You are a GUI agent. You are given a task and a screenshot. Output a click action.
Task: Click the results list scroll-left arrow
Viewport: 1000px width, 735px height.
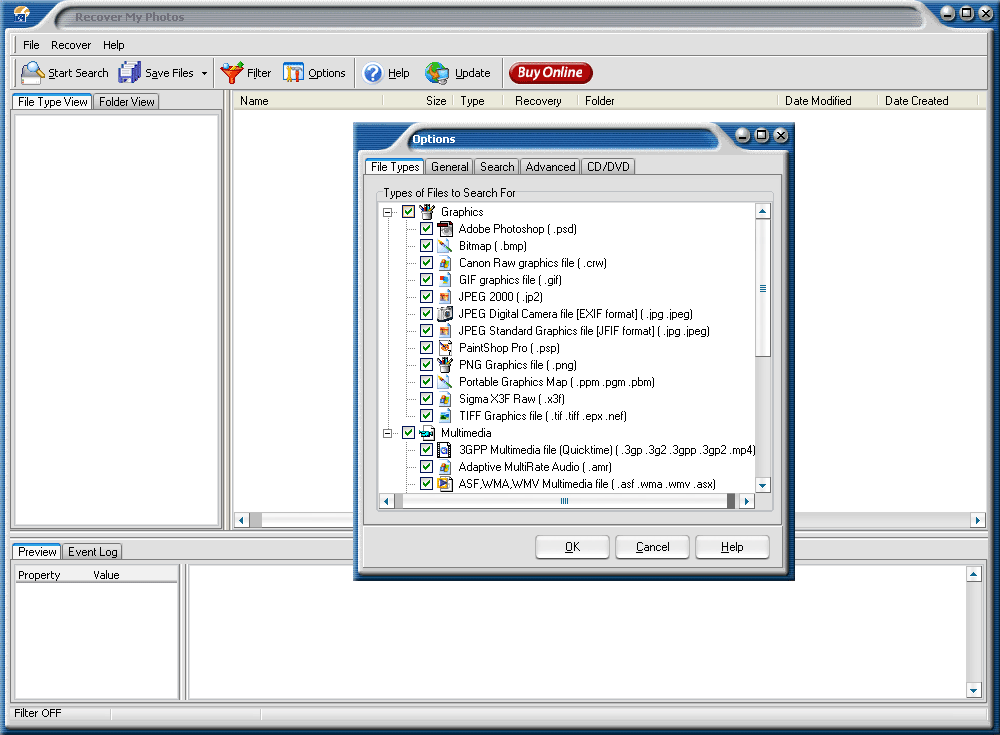coord(241,521)
